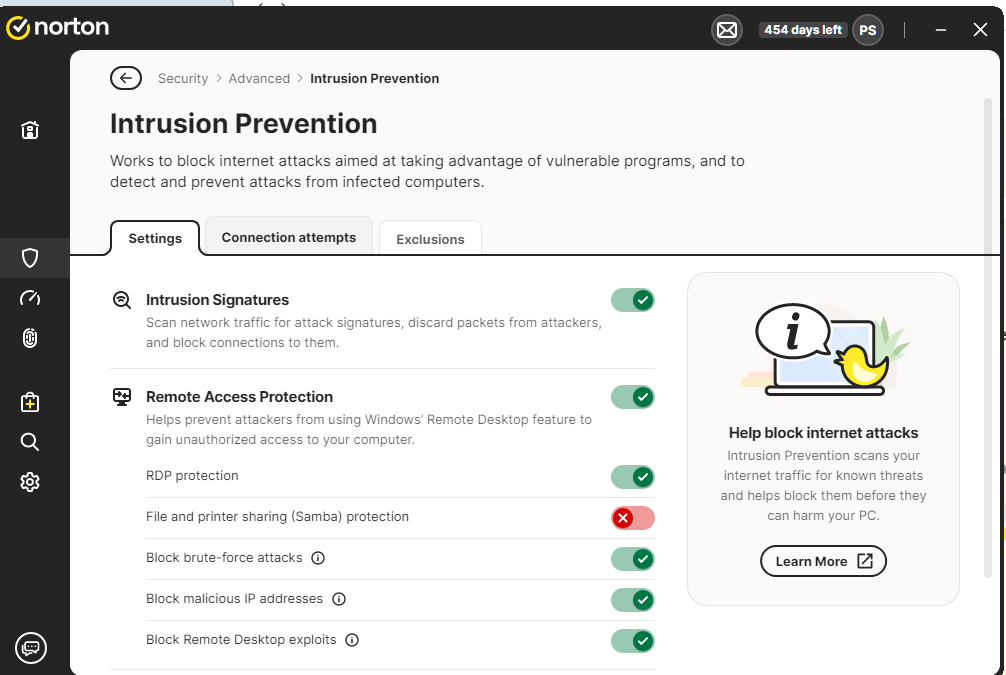The height and width of the screenshot is (675, 1006).
Task: Open the Privacy fingerprint sidebar icon
Action: [30, 338]
